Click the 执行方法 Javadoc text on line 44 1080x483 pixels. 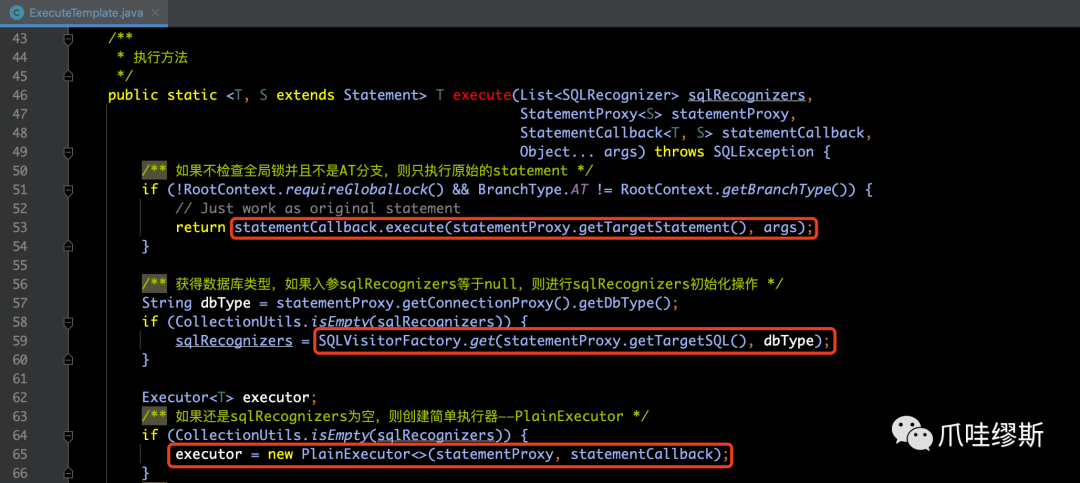160,58
